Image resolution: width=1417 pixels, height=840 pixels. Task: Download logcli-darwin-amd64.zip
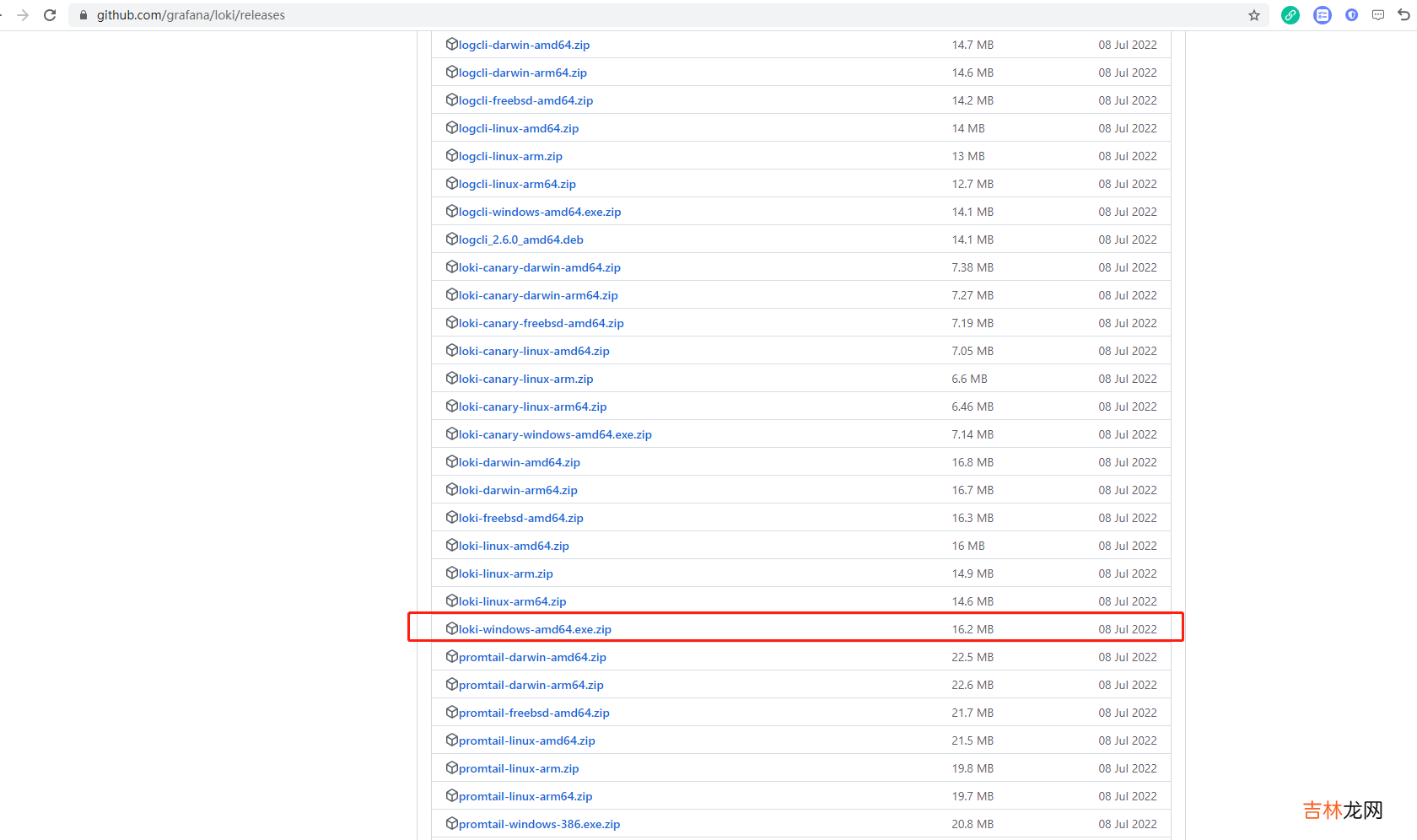click(x=524, y=45)
